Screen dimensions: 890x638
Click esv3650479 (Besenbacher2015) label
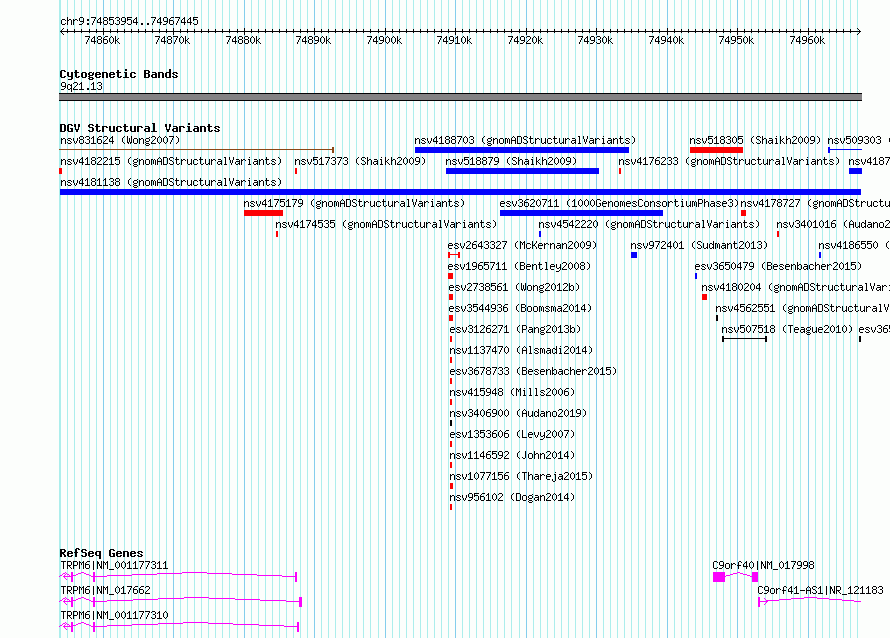778,266
